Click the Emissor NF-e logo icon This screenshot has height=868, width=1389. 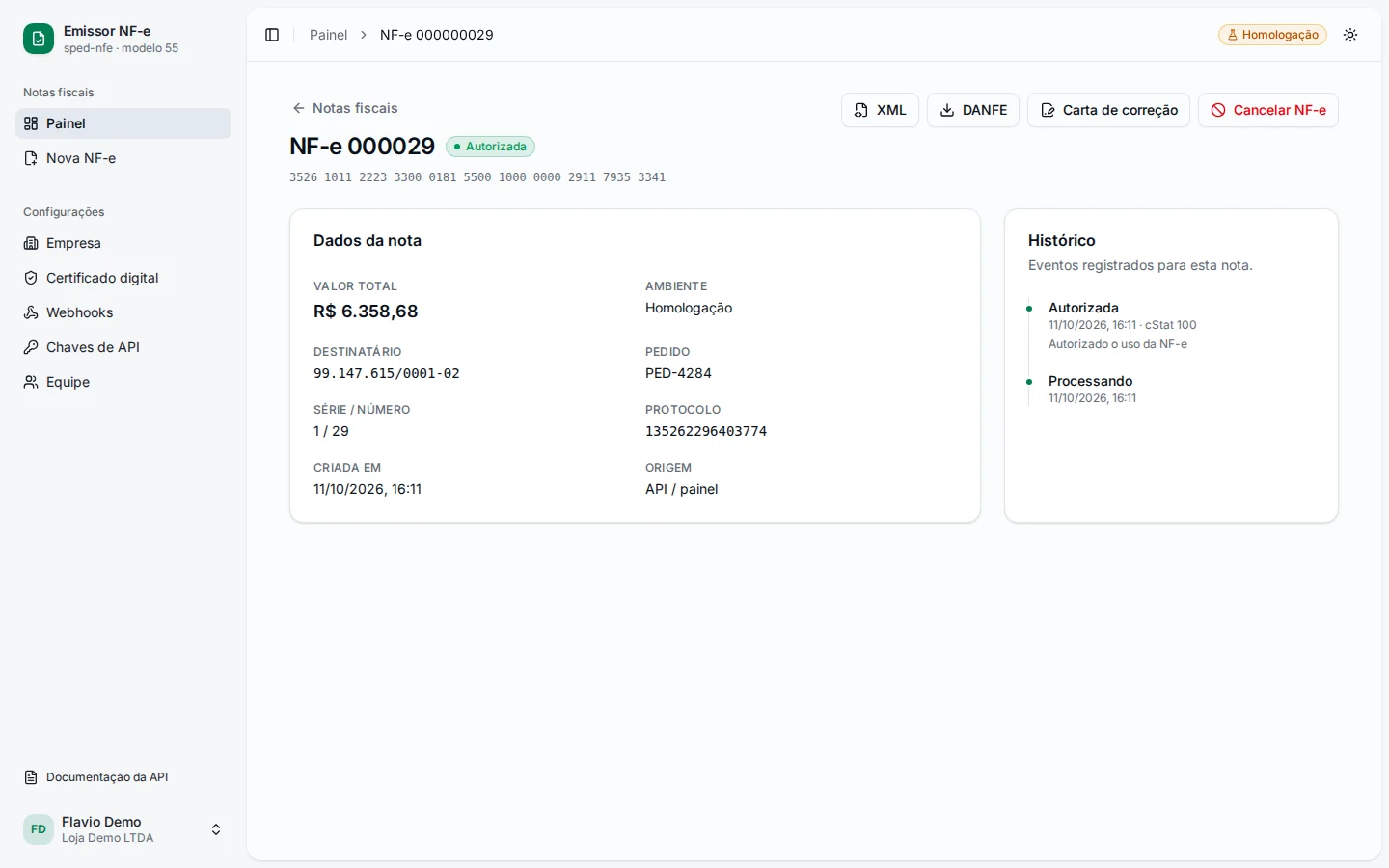point(39,39)
